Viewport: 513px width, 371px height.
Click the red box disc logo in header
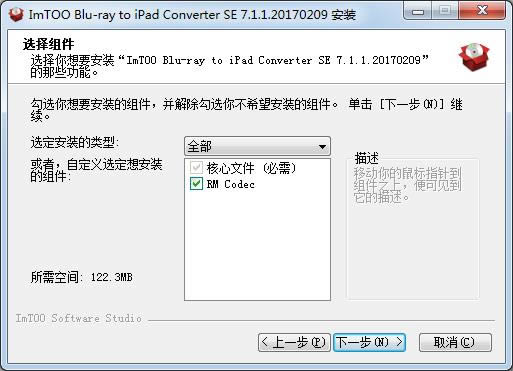473,57
